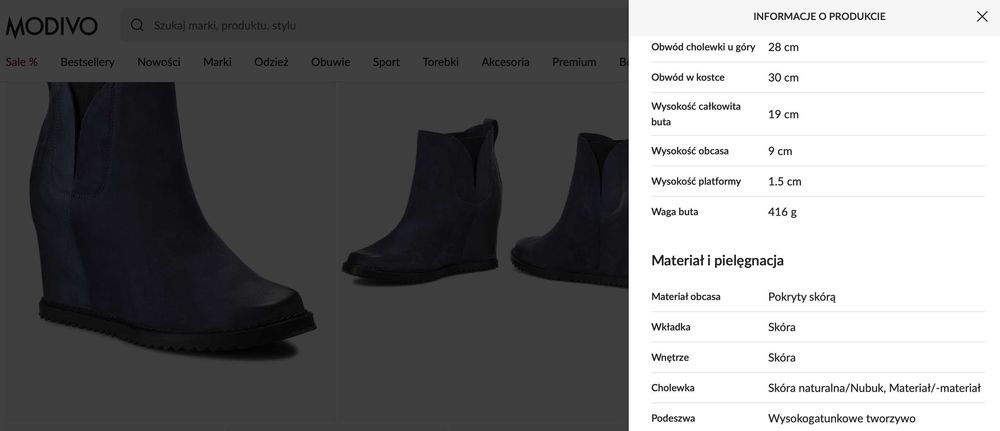The width and height of the screenshot is (1000, 431).
Task: Select the 'Wnętrze' label
Action: click(x=670, y=357)
